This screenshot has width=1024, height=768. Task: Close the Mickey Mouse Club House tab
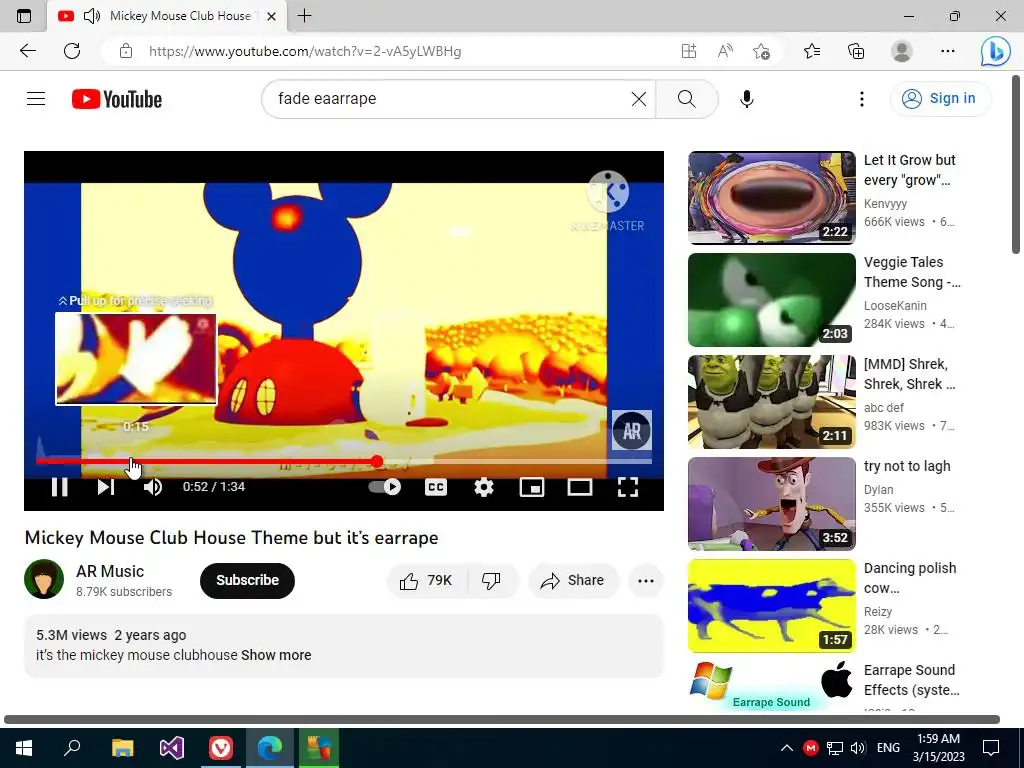pyautogui.click(x=272, y=16)
